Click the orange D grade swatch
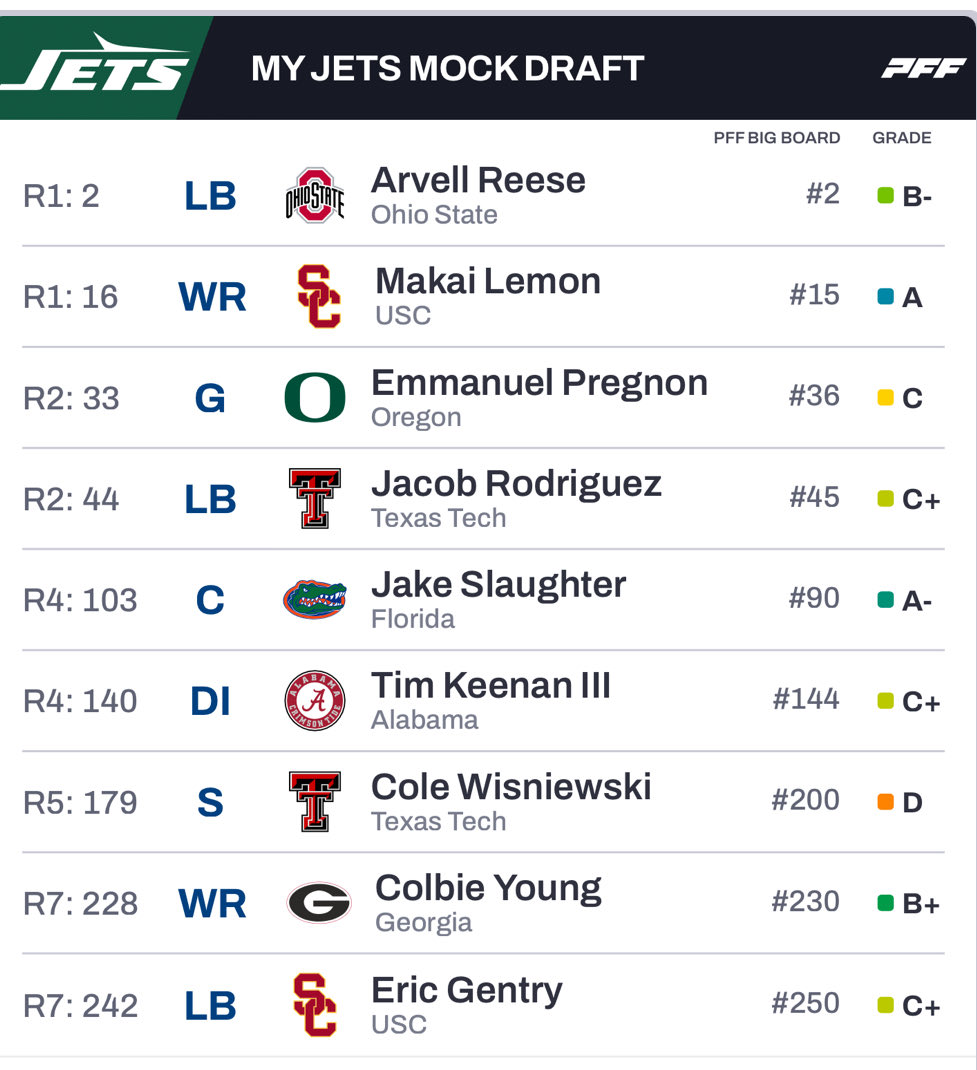The height and width of the screenshot is (1070, 977). pos(885,802)
